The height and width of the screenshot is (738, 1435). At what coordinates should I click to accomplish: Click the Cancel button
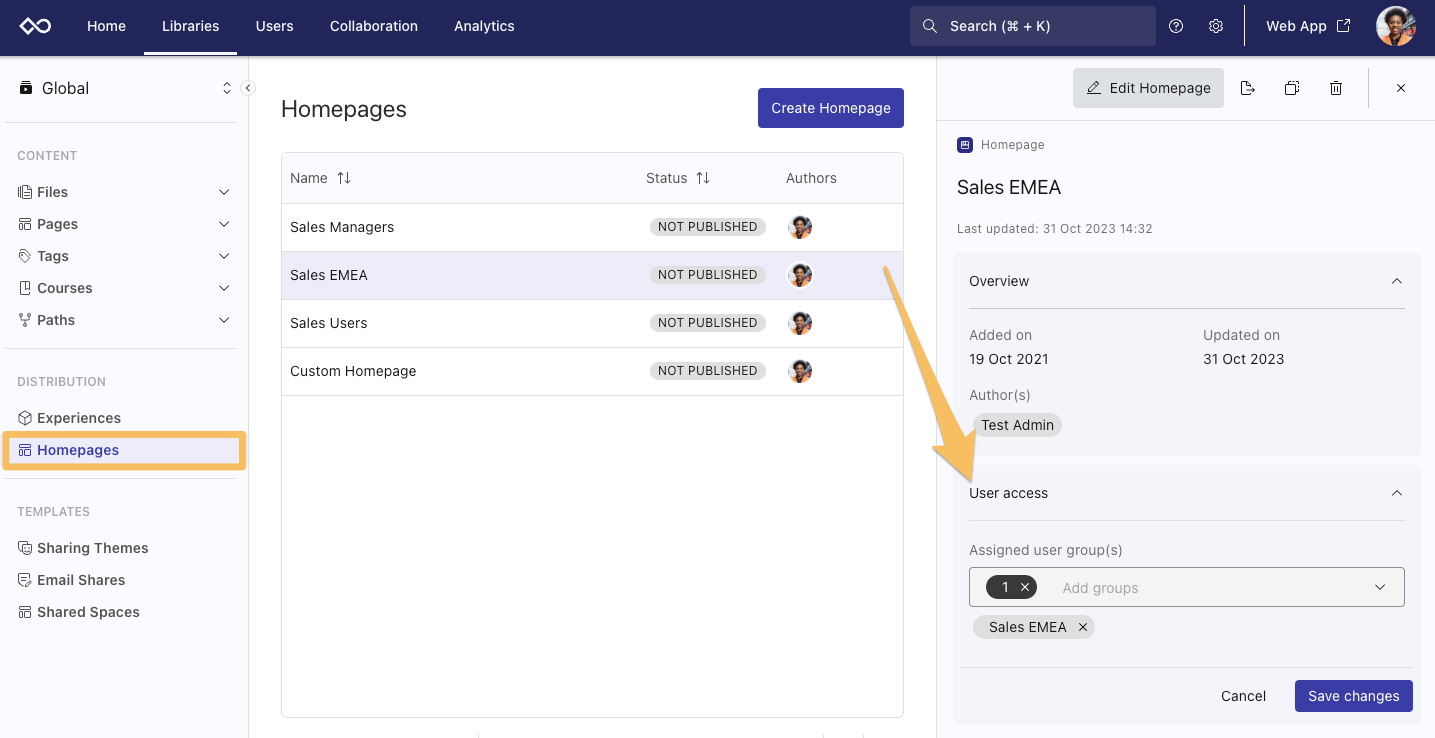click(x=1243, y=696)
